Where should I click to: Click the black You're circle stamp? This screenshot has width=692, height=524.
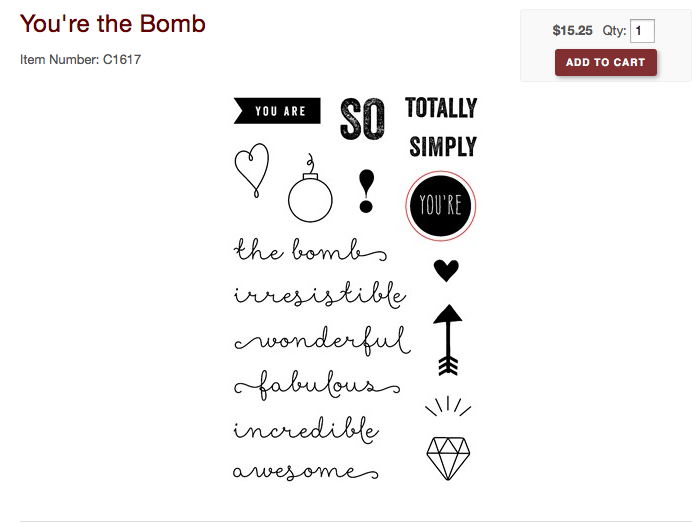point(440,206)
